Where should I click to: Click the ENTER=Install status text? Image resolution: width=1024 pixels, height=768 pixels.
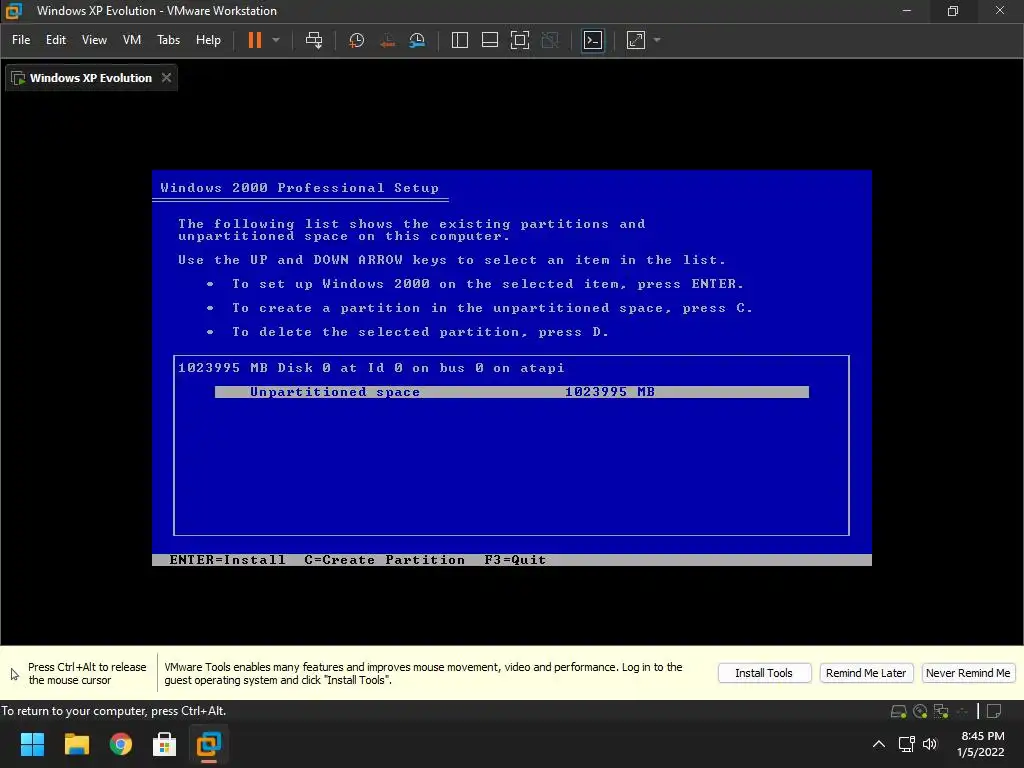coord(227,560)
